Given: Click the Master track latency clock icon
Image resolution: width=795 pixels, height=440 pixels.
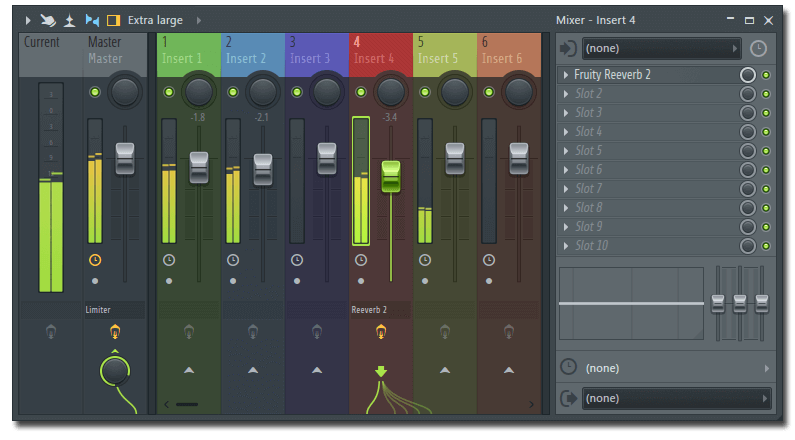Looking at the screenshot, I should [x=95, y=260].
